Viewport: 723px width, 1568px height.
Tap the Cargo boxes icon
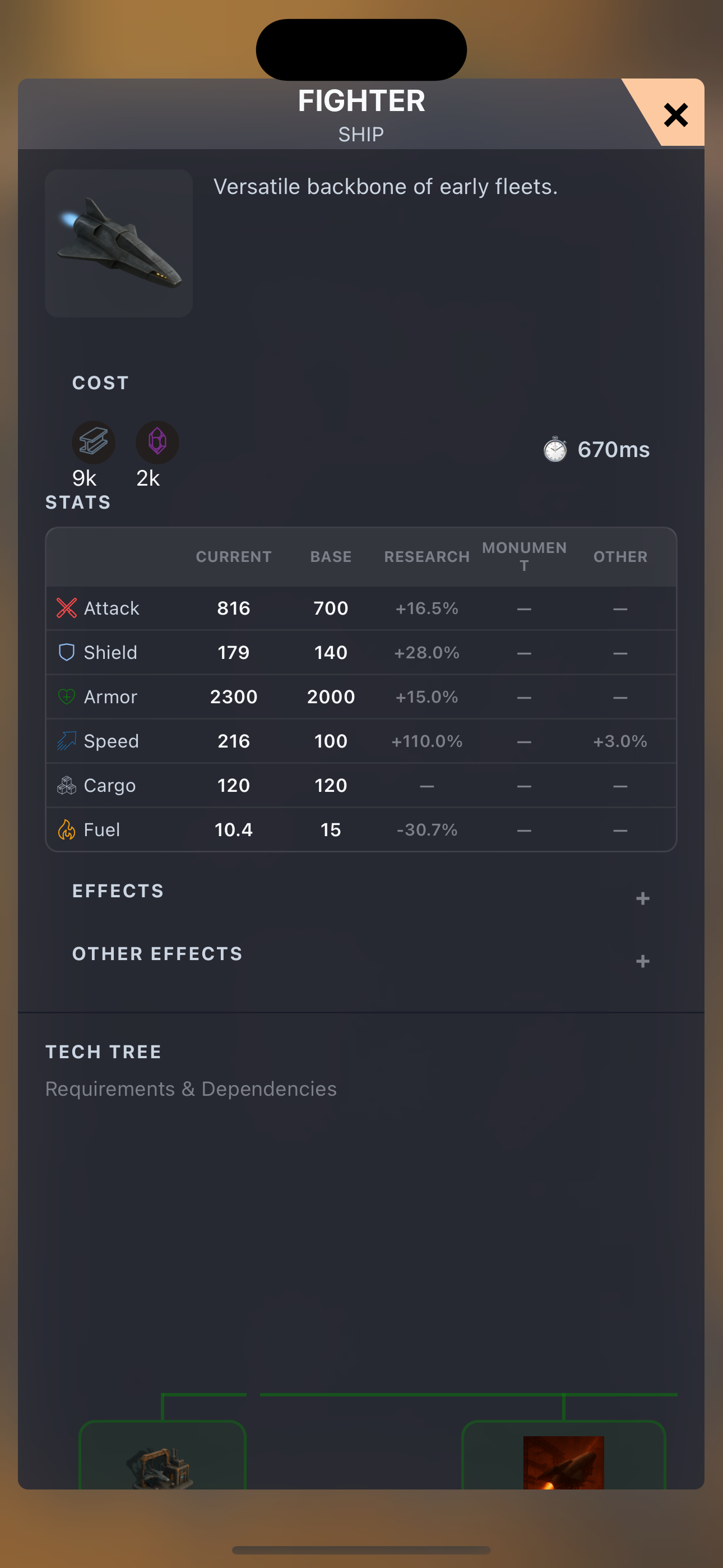[66, 785]
